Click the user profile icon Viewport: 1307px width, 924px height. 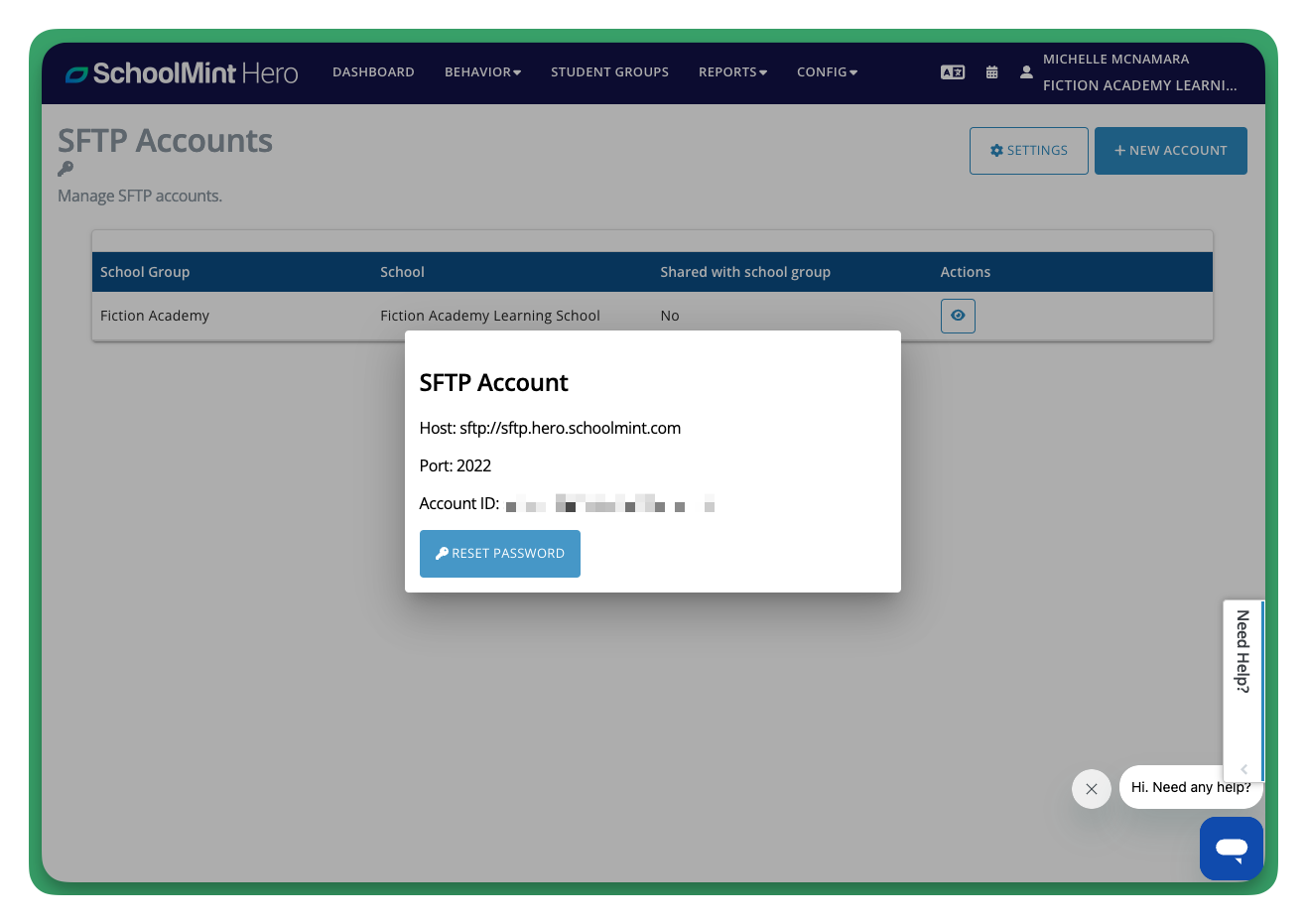[1026, 72]
